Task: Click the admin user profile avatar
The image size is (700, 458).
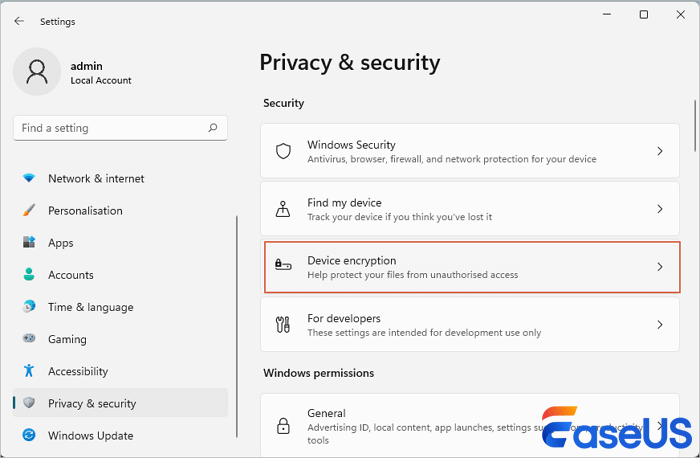Action: pos(37,73)
